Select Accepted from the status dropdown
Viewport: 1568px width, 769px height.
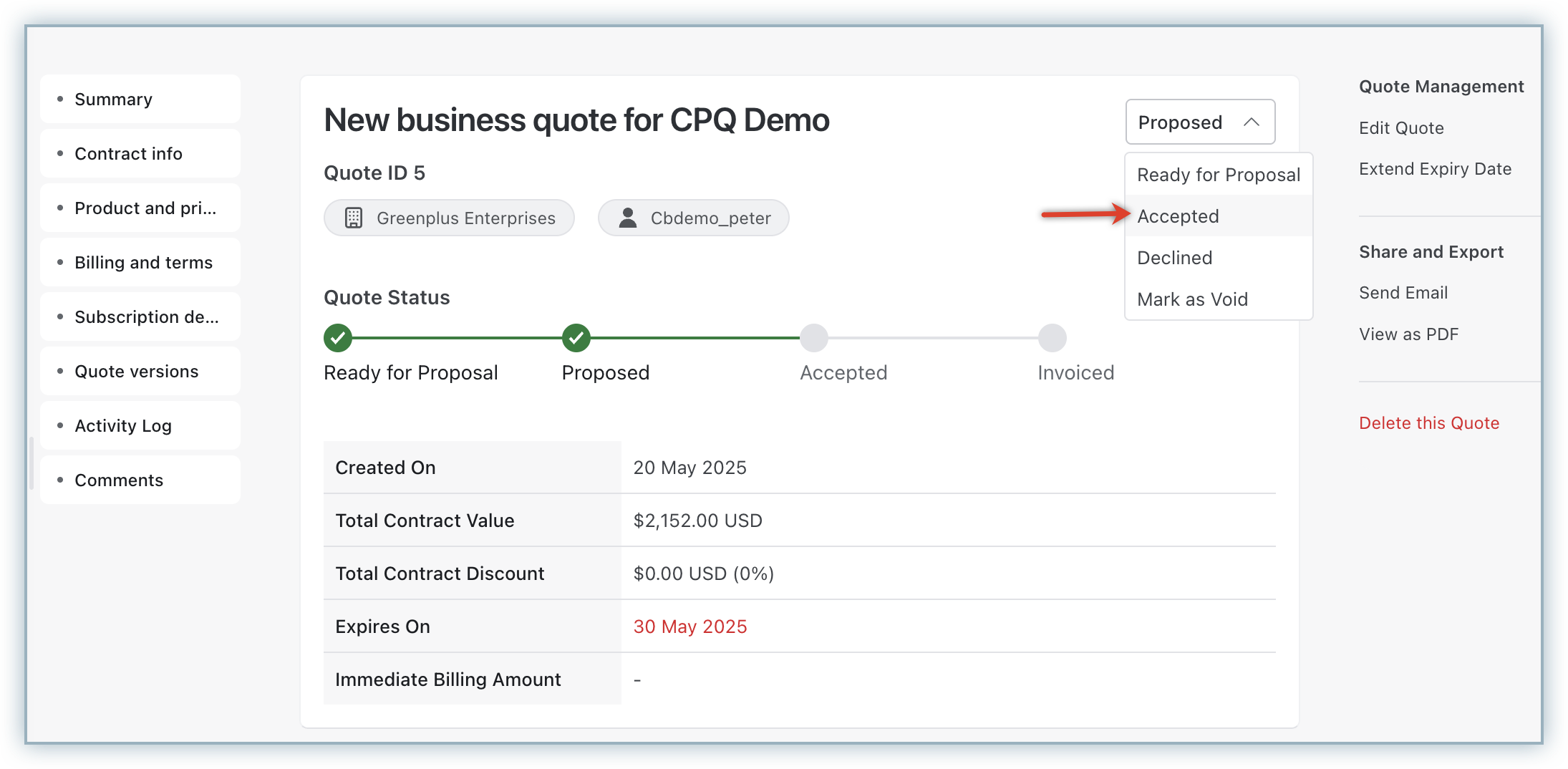1178,216
